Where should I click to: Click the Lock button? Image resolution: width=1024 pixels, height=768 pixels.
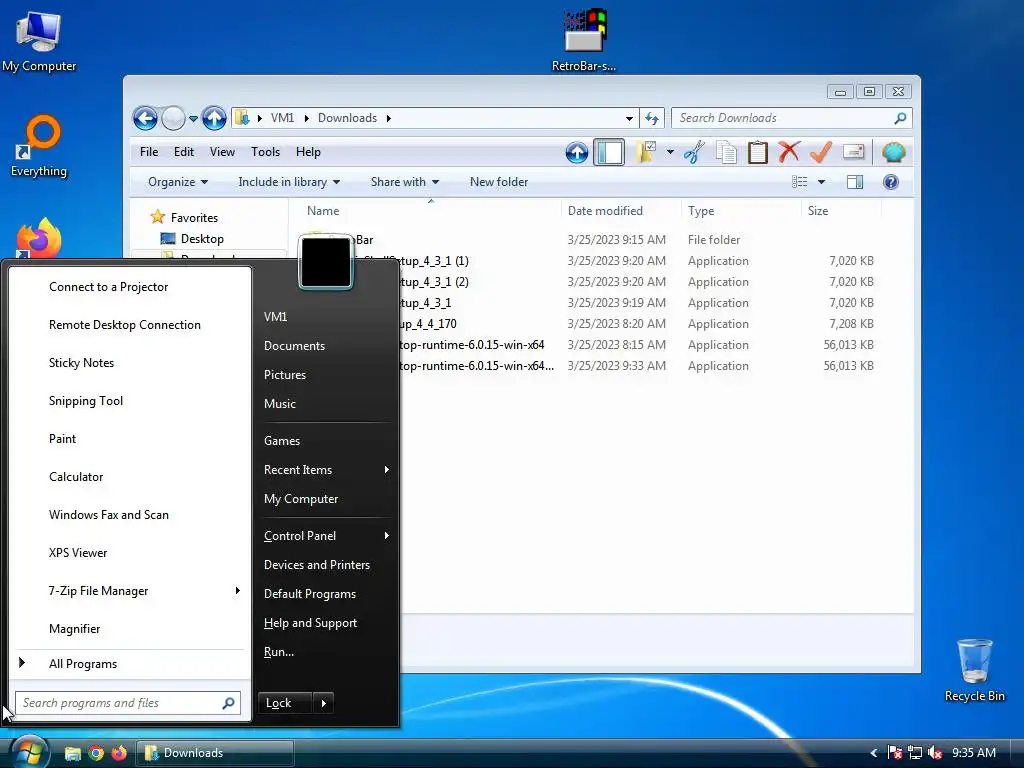tap(285, 703)
